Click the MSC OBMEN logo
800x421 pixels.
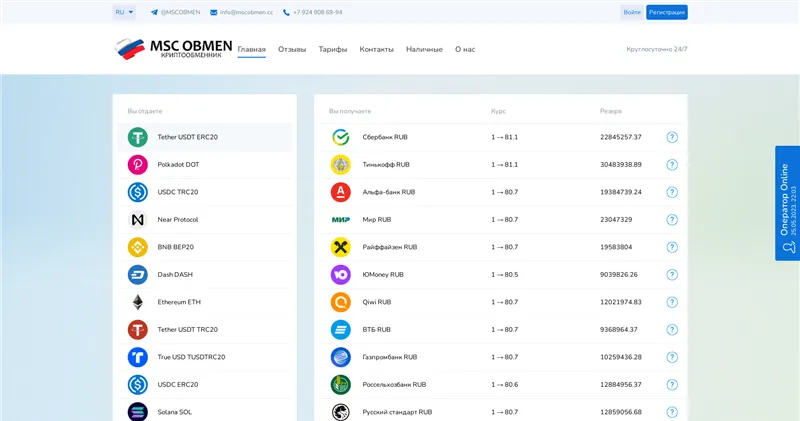pos(173,49)
